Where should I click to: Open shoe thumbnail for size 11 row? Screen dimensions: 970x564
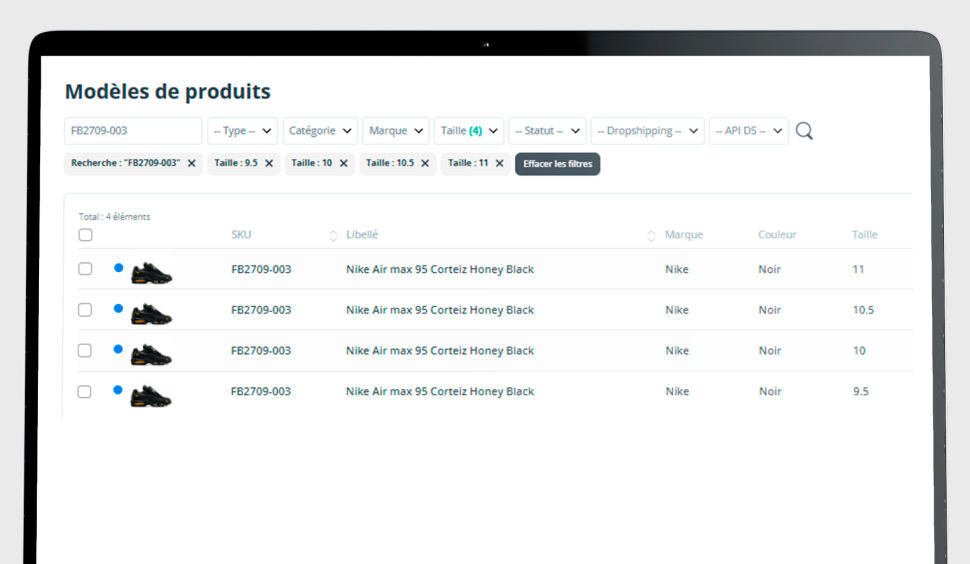151,271
